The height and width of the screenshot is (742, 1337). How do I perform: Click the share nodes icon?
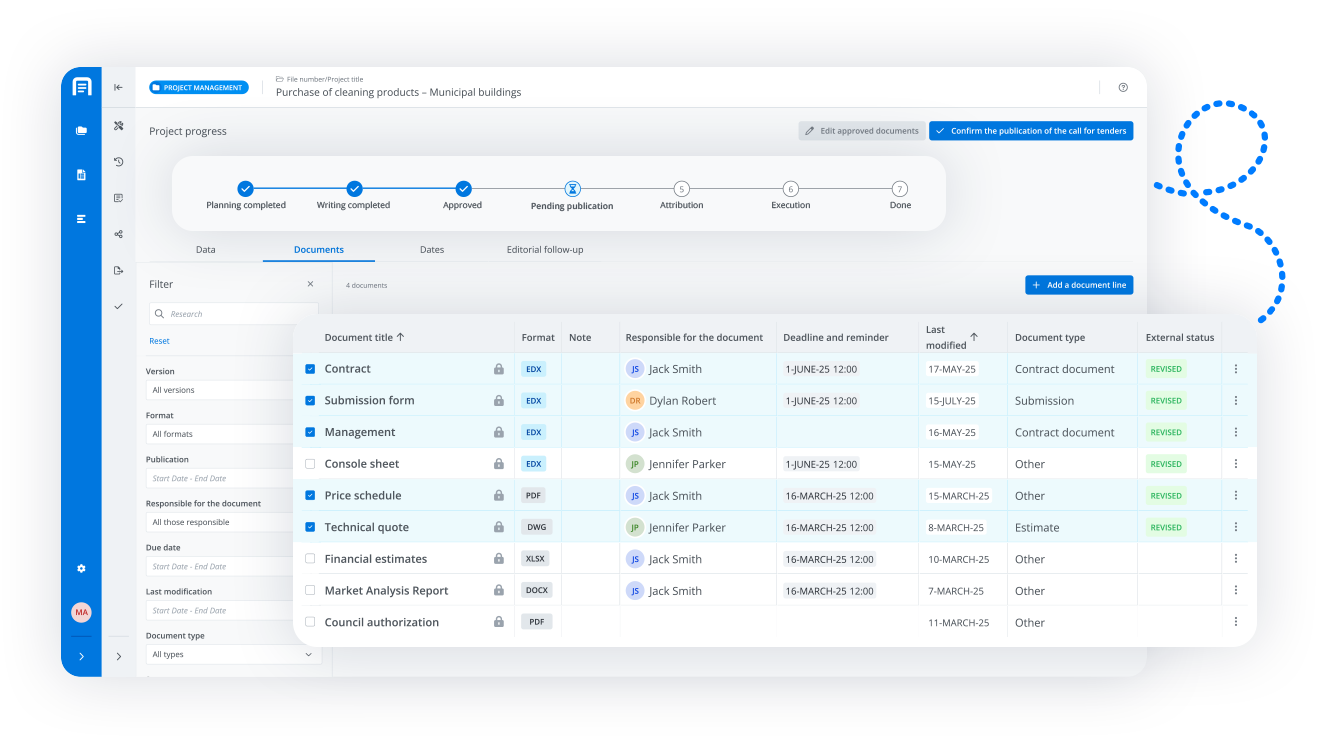tap(118, 234)
